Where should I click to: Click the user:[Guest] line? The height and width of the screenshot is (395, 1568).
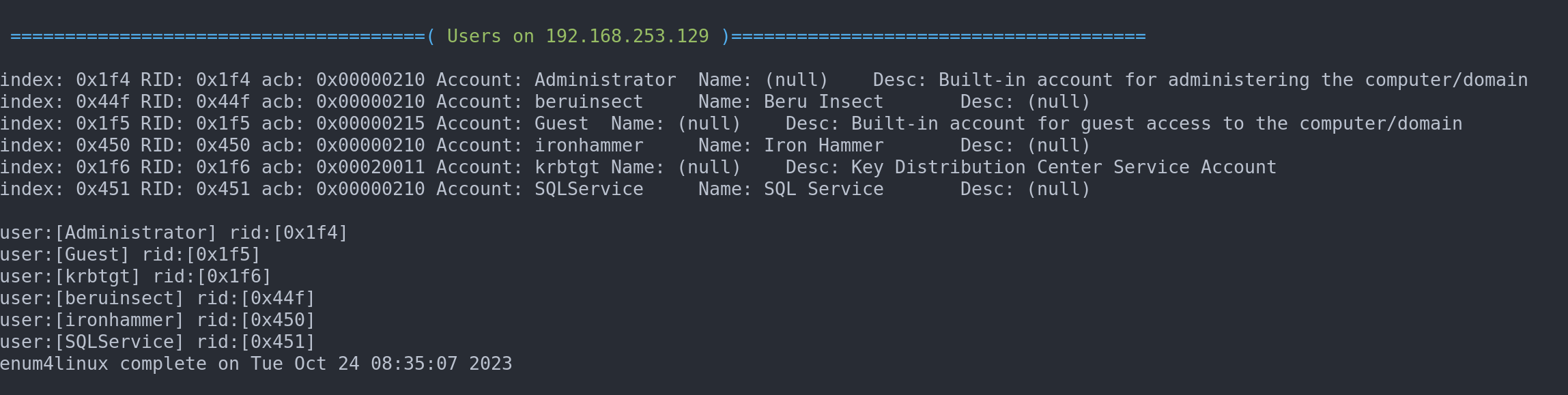pyautogui.click(x=130, y=255)
